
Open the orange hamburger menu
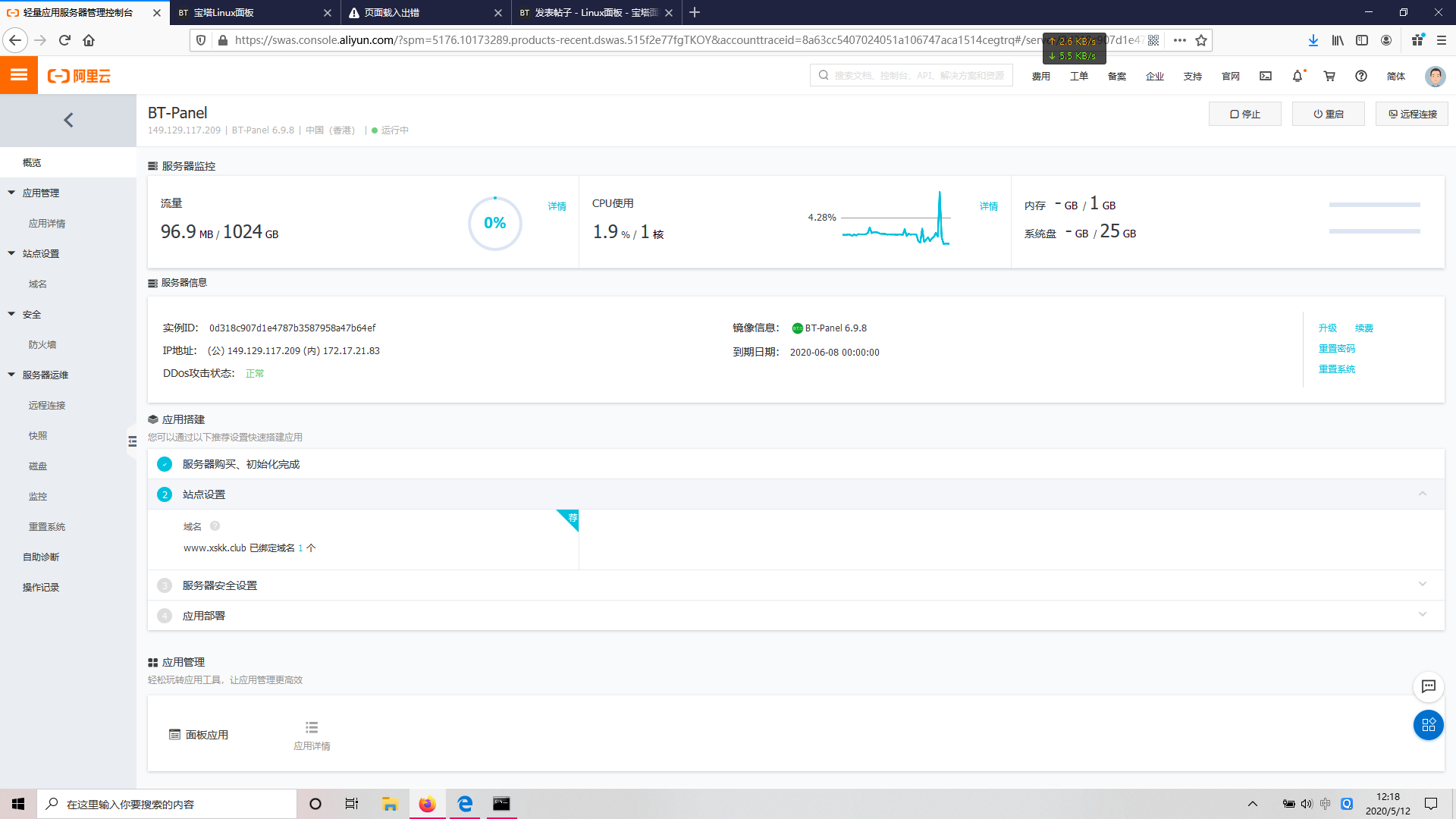pos(19,75)
